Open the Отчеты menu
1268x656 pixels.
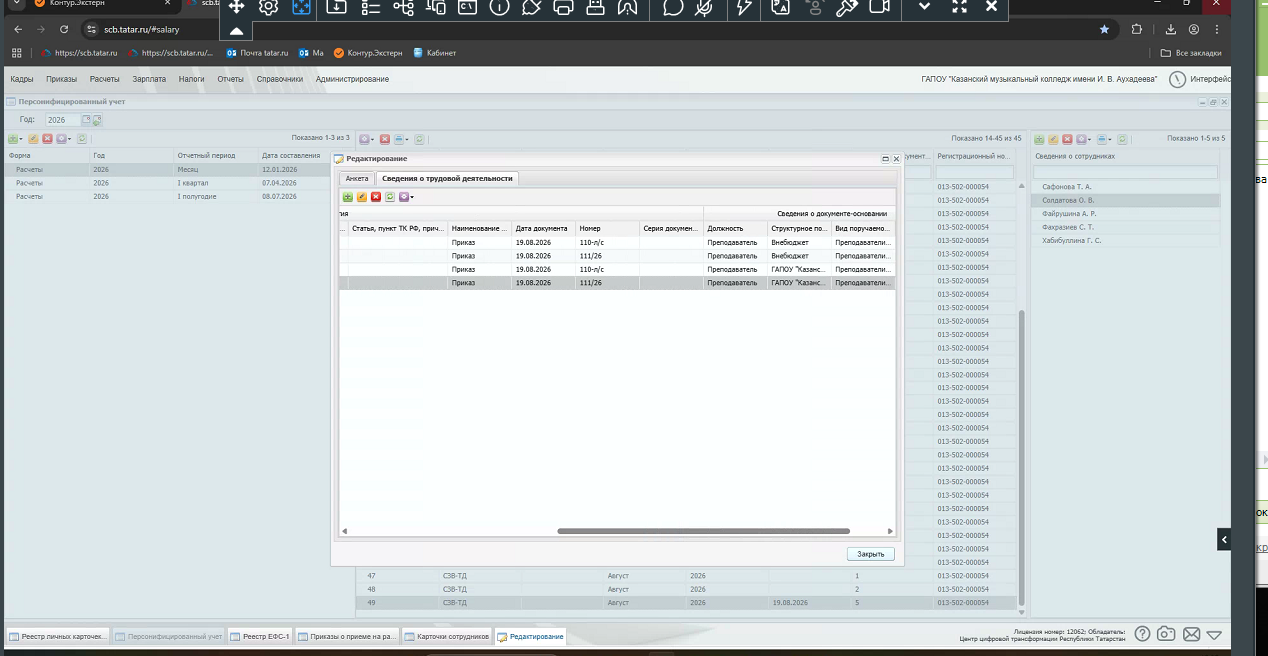(230, 79)
